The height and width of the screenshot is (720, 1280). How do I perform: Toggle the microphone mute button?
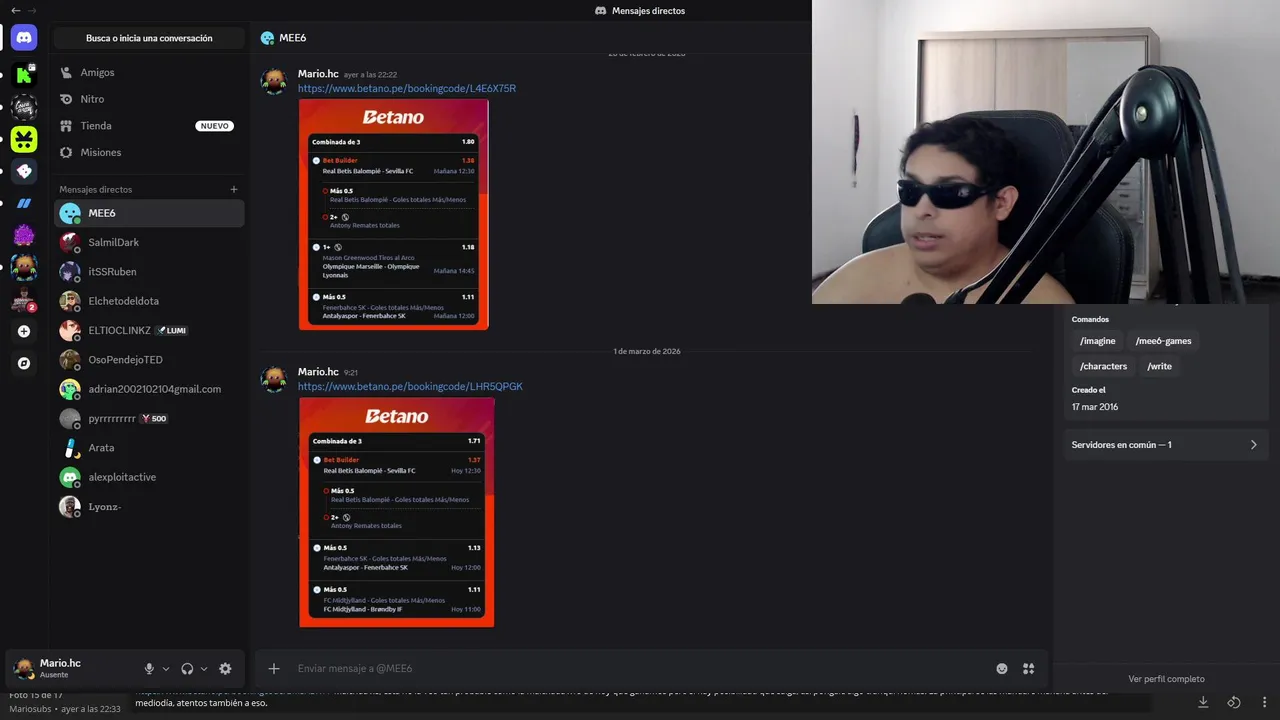click(149, 669)
